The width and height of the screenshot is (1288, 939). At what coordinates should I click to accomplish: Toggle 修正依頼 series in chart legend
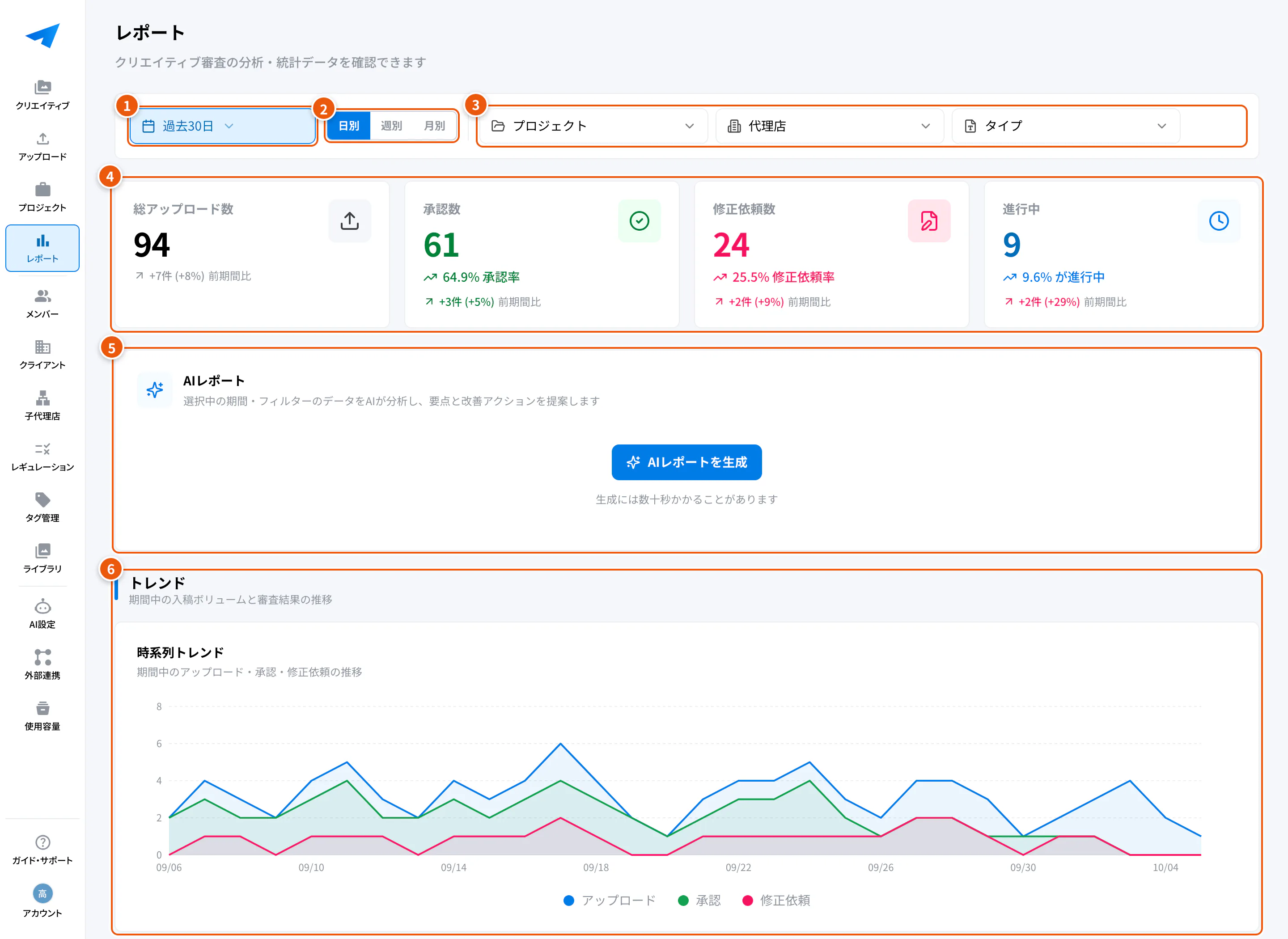click(776, 901)
